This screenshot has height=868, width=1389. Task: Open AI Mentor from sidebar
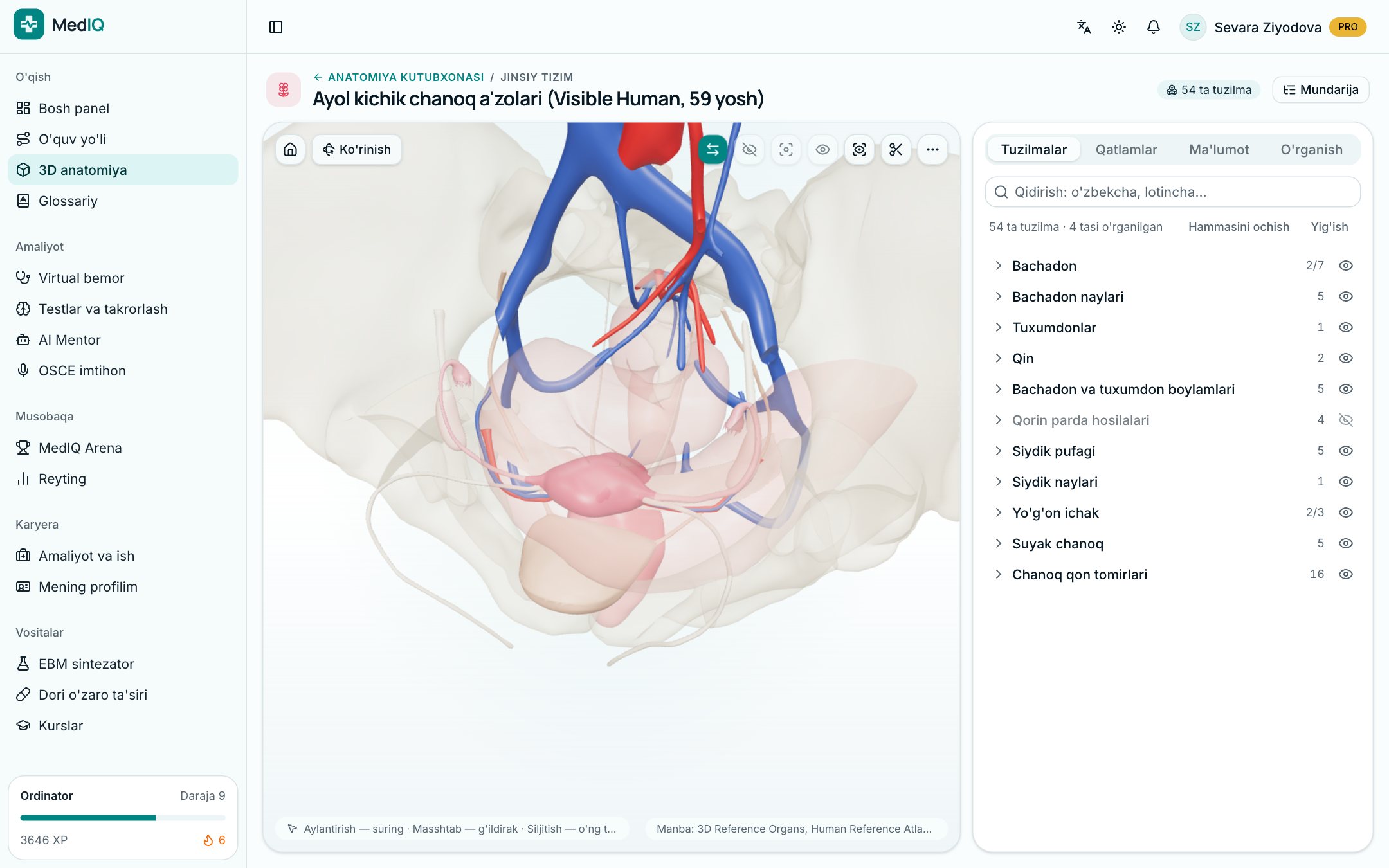[x=123, y=339]
